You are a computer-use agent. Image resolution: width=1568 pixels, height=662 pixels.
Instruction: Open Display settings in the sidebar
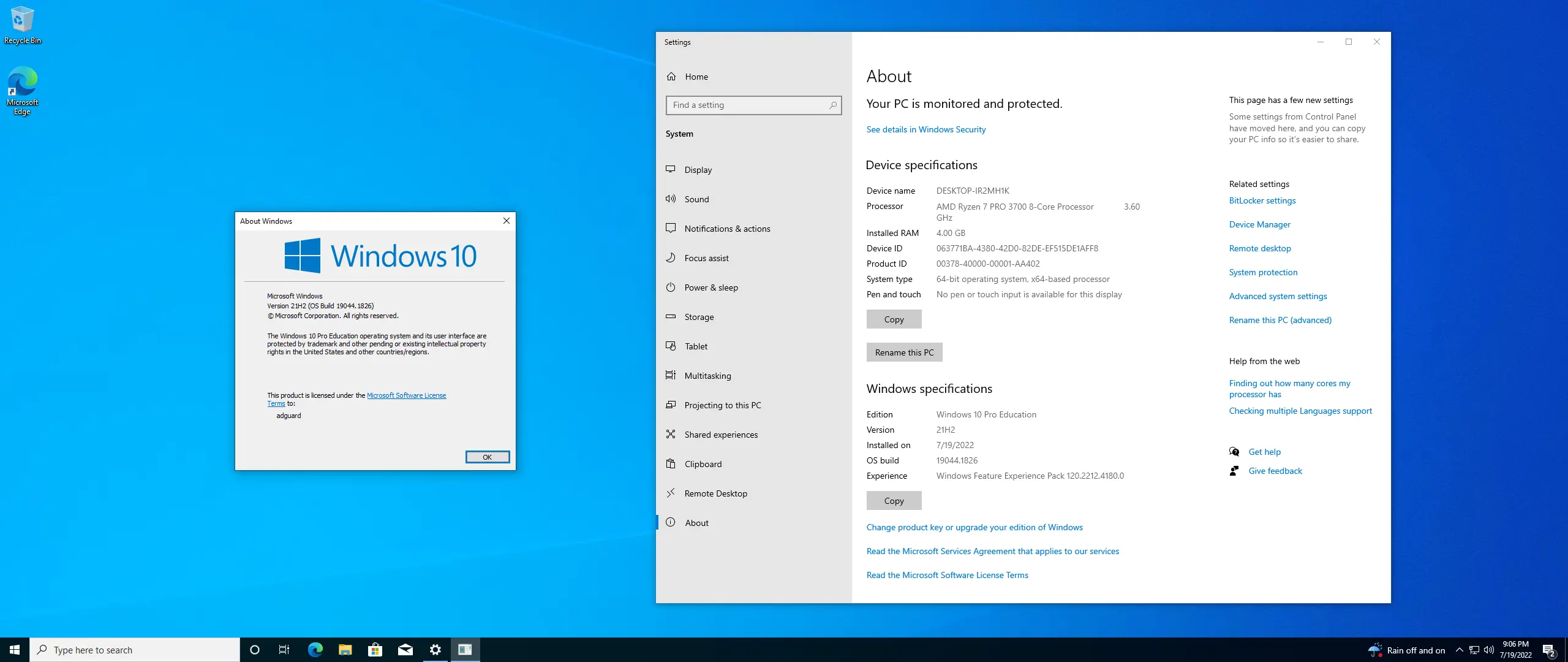[698, 170]
